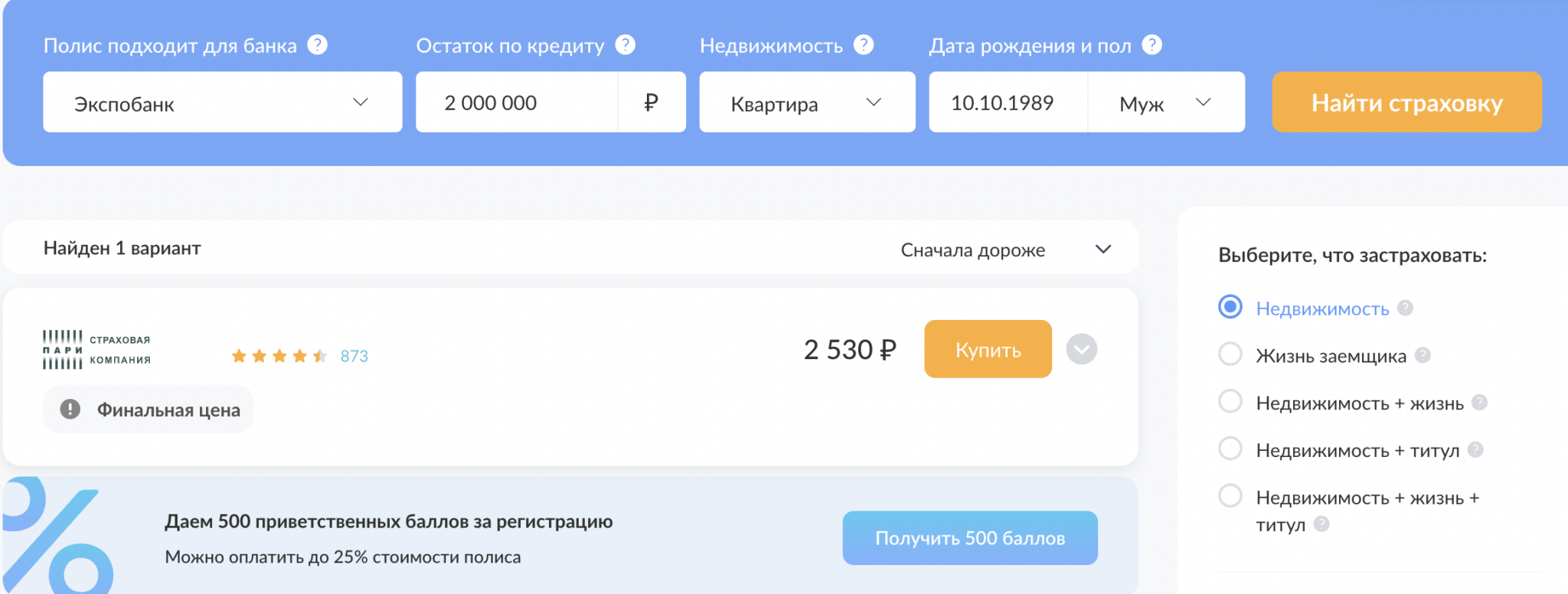Open the gender dropdown showing 'Муж'
1568x594 pixels.
point(1165,103)
